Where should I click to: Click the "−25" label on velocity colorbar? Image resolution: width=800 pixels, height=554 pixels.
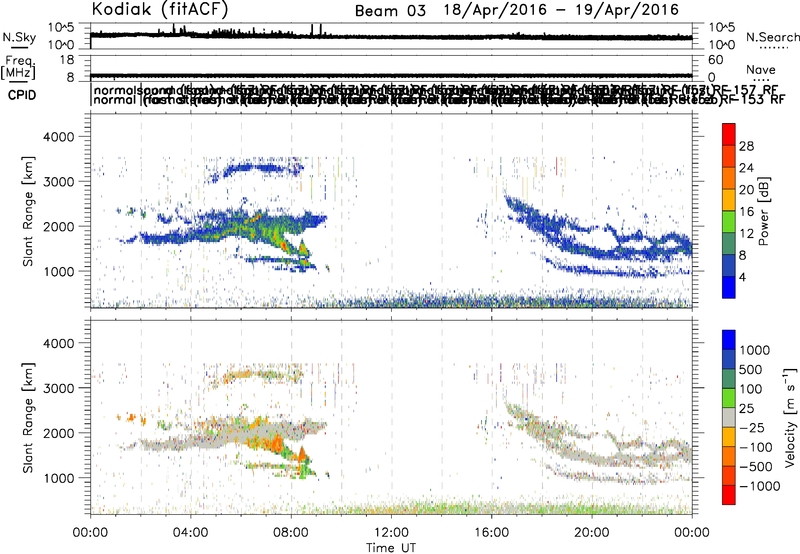point(752,428)
